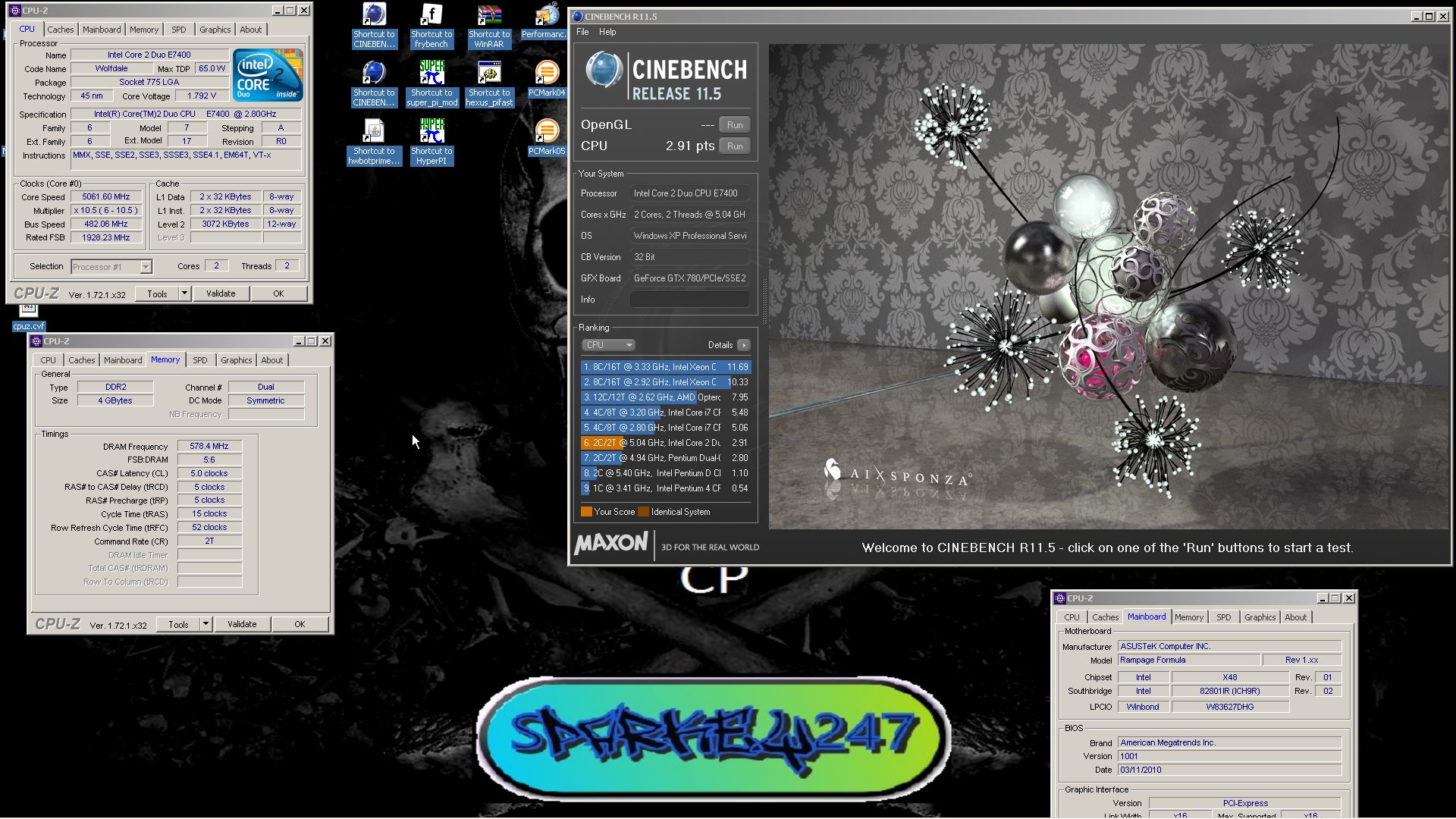Click rendered scene image in Cinebench
Image resolution: width=1456 pixels, height=819 pixels.
click(x=1108, y=286)
